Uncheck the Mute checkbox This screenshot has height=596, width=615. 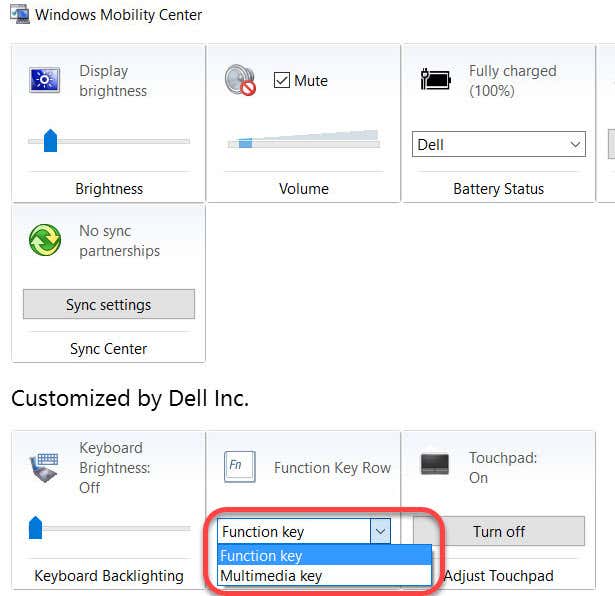(x=281, y=80)
